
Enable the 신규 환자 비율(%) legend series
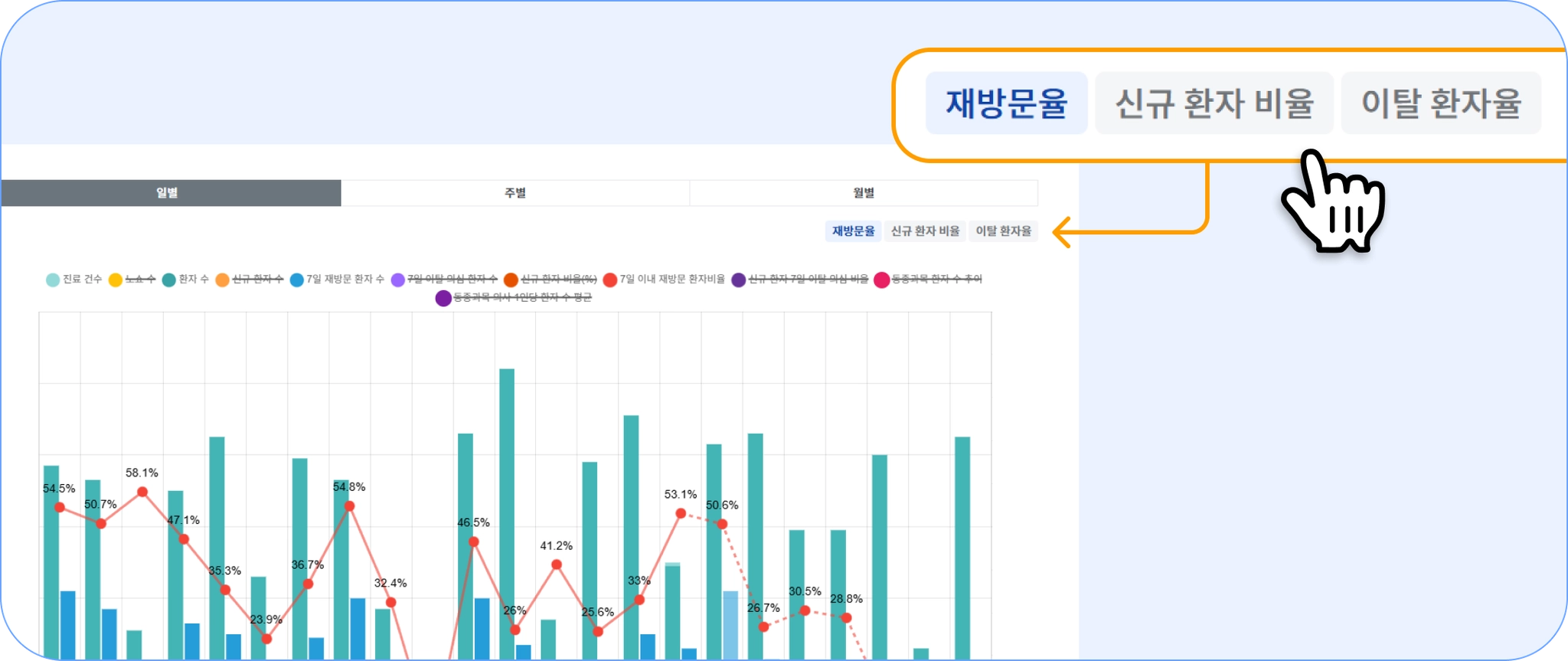click(x=550, y=280)
